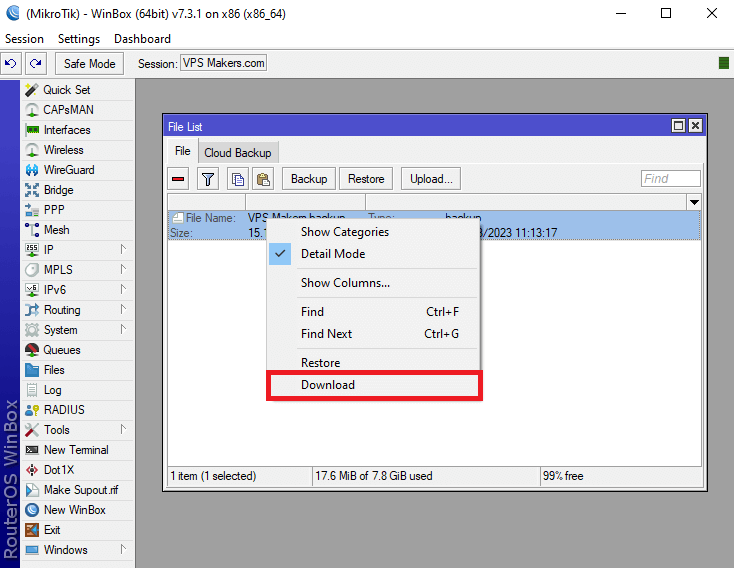Click the filter funnel icon
The image size is (734, 568).
tap(208, 179)
